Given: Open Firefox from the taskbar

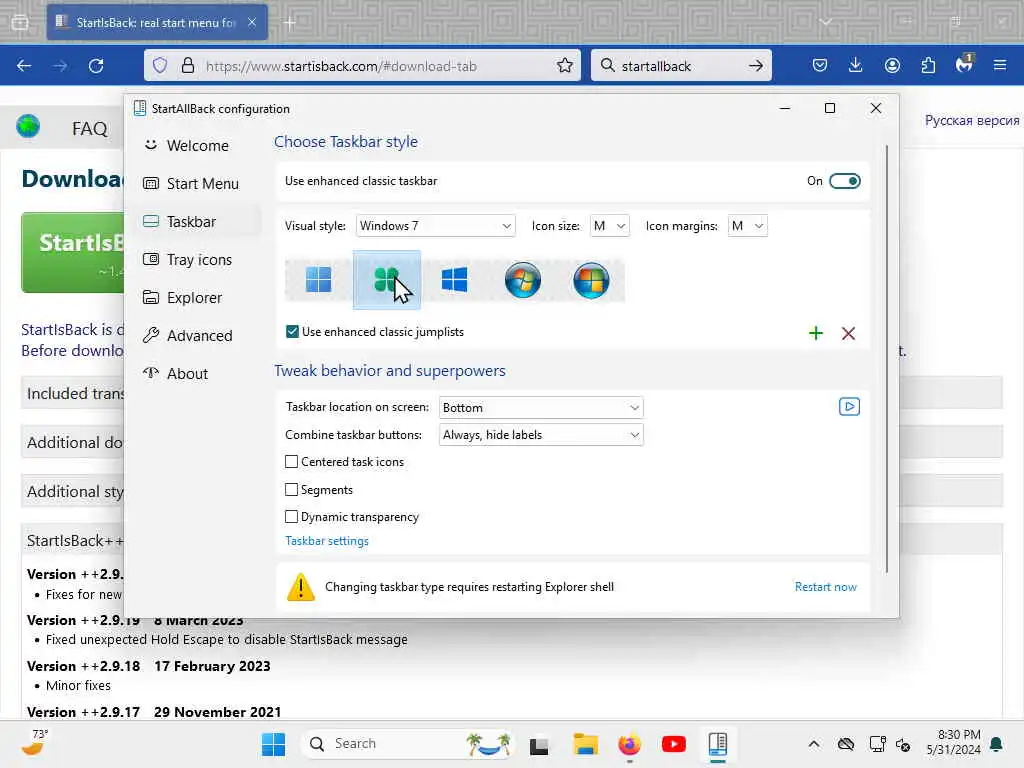Looking at the screenshot, I should (x=630, y=744).
